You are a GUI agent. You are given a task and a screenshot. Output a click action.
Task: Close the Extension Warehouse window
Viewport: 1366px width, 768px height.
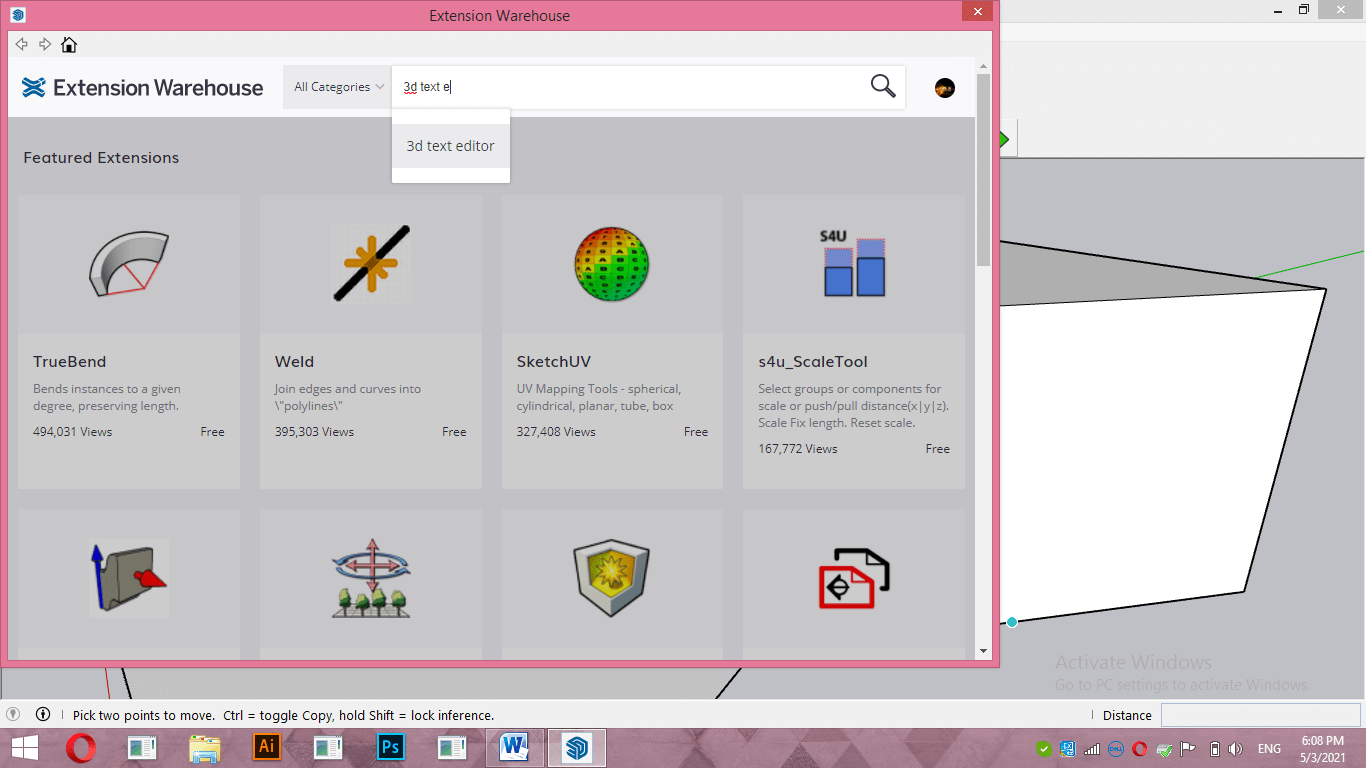[x=977, y=11]
